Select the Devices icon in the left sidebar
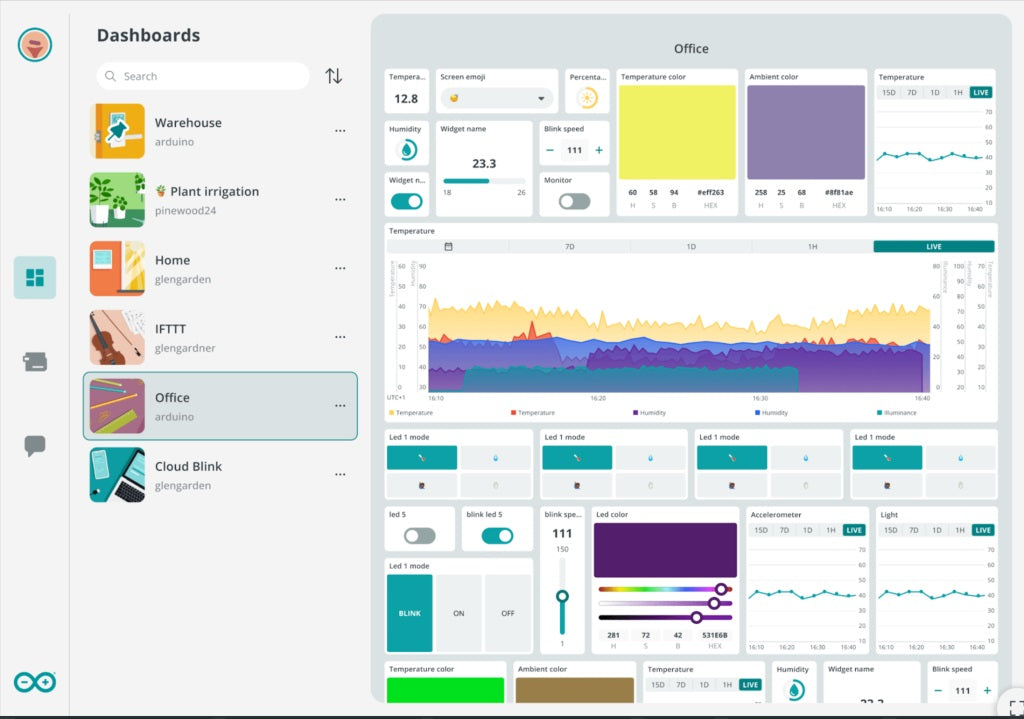Image resolution: width=1024 pixels, height=719 pixels. click(34, 362)
